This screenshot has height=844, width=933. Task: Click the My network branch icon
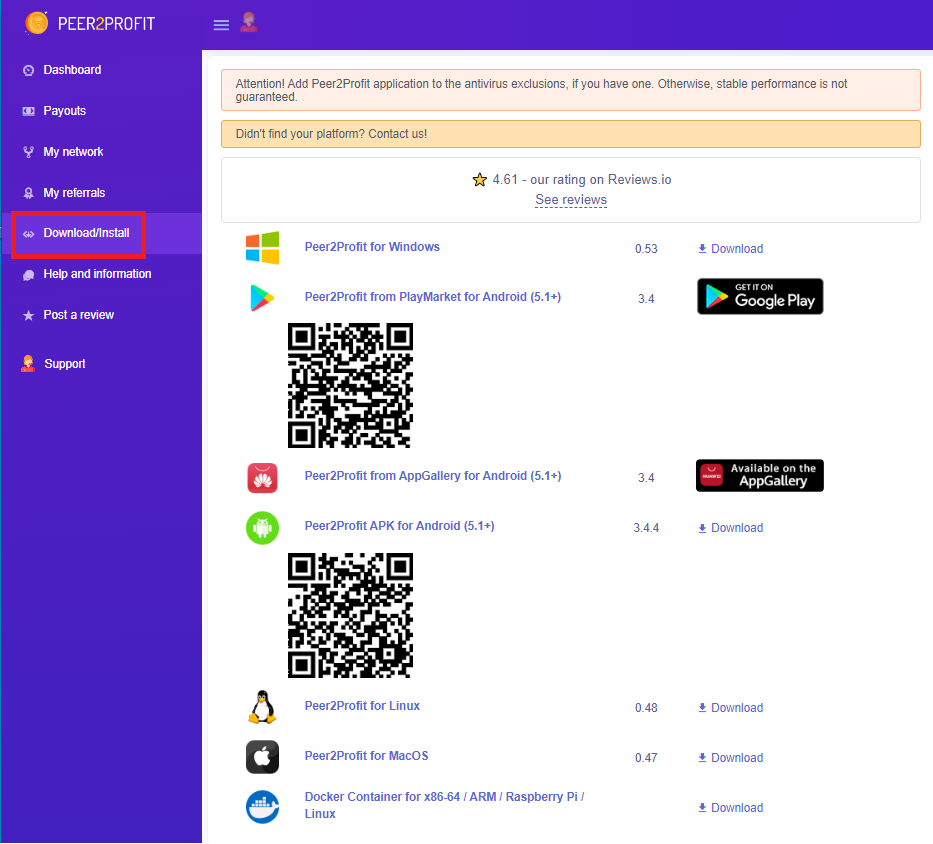29,152
